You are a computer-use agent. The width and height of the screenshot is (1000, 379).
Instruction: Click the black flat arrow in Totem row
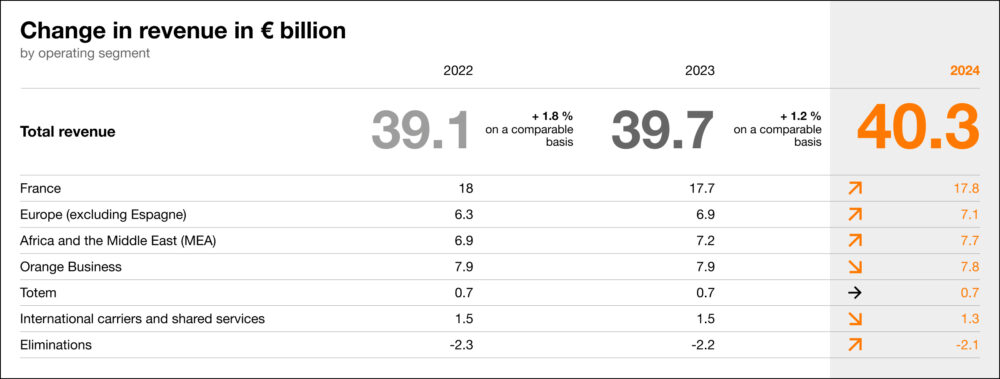pyautogui.click(x=855, y=293)
